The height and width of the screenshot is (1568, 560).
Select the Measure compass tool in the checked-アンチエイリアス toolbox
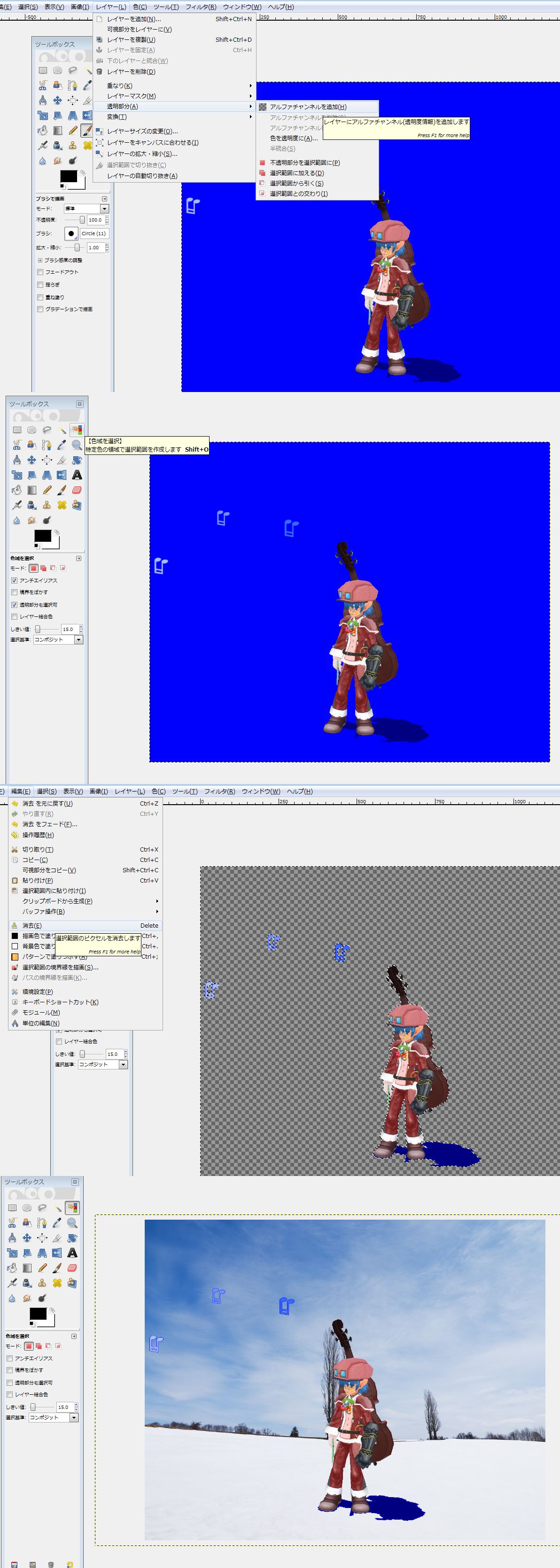(x=17, y=460)
